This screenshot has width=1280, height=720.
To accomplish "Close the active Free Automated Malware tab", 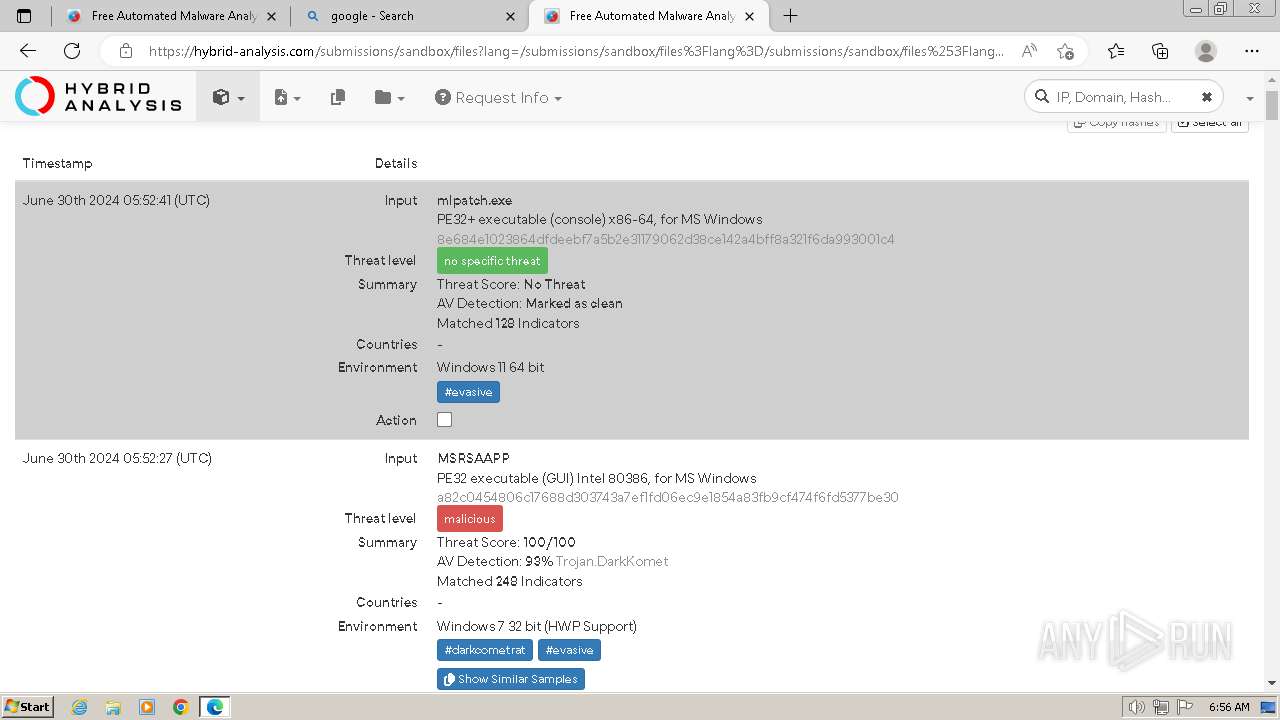I will tap(751, 16).
